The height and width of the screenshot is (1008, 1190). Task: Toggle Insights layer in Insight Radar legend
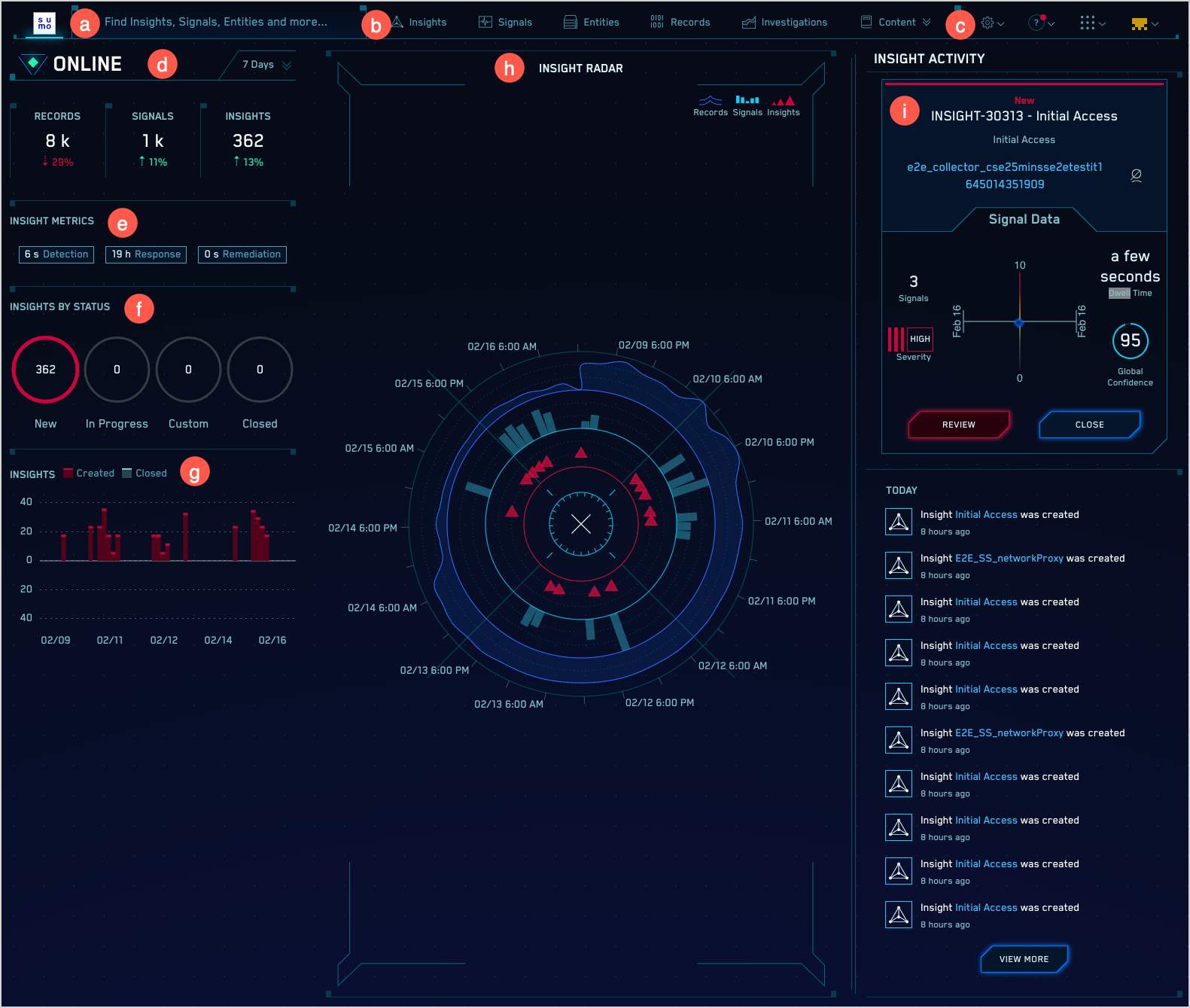[x=783, y=105]
